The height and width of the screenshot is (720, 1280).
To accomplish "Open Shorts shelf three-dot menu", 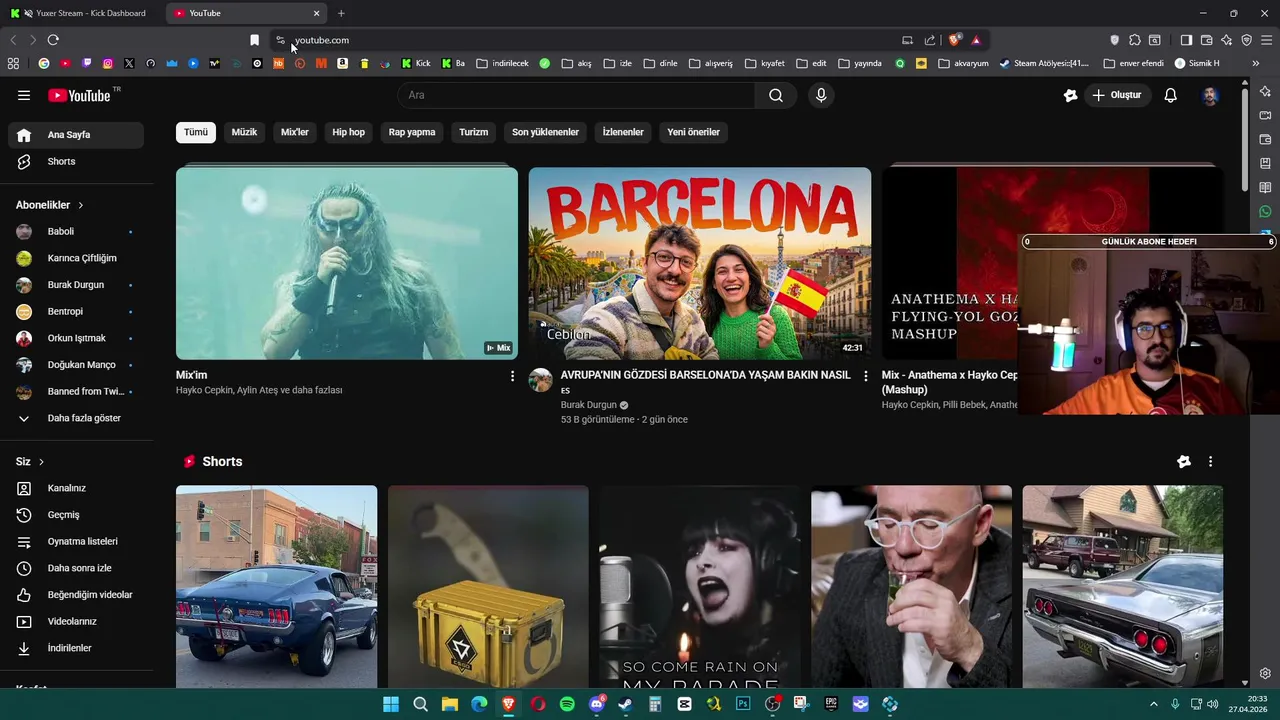I will tap(1210, 462).
